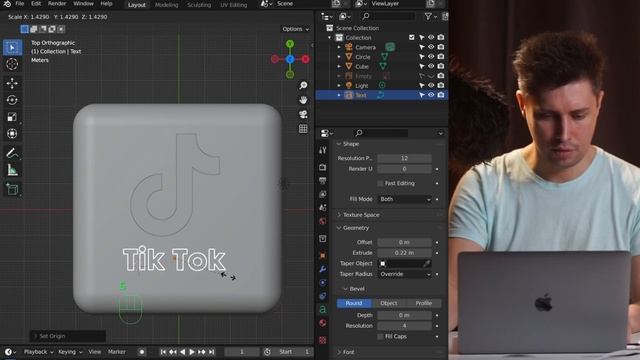Select the Transform tool
Image resolution: width=640 pixels, height=360 pixels.
12,133
